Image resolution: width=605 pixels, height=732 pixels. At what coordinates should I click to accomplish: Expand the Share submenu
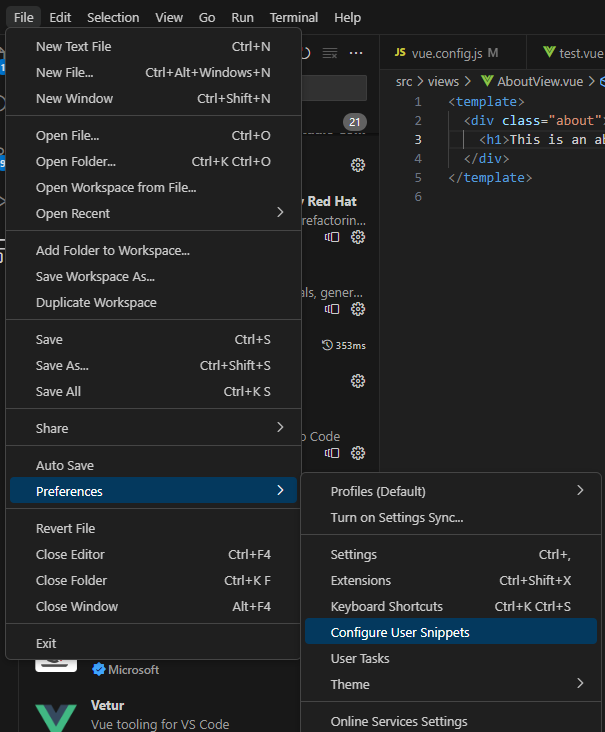[153, 428]
